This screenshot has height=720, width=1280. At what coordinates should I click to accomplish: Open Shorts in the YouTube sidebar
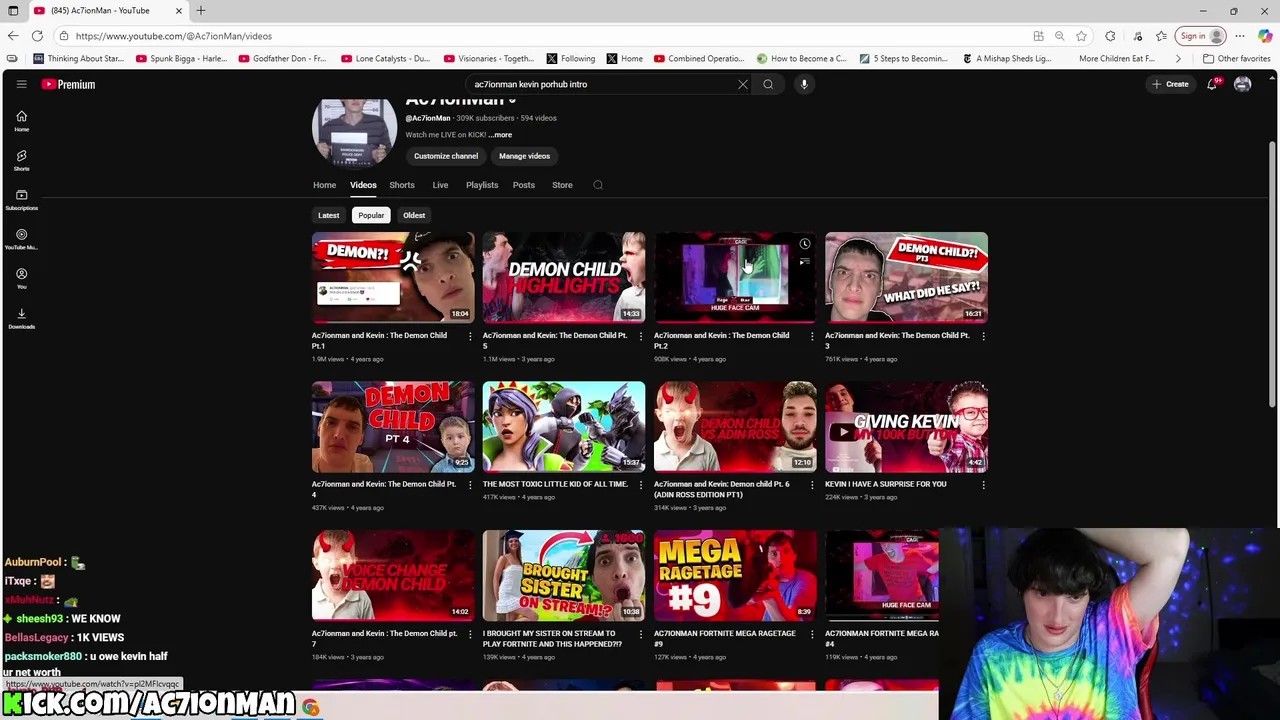pos(21,160)
